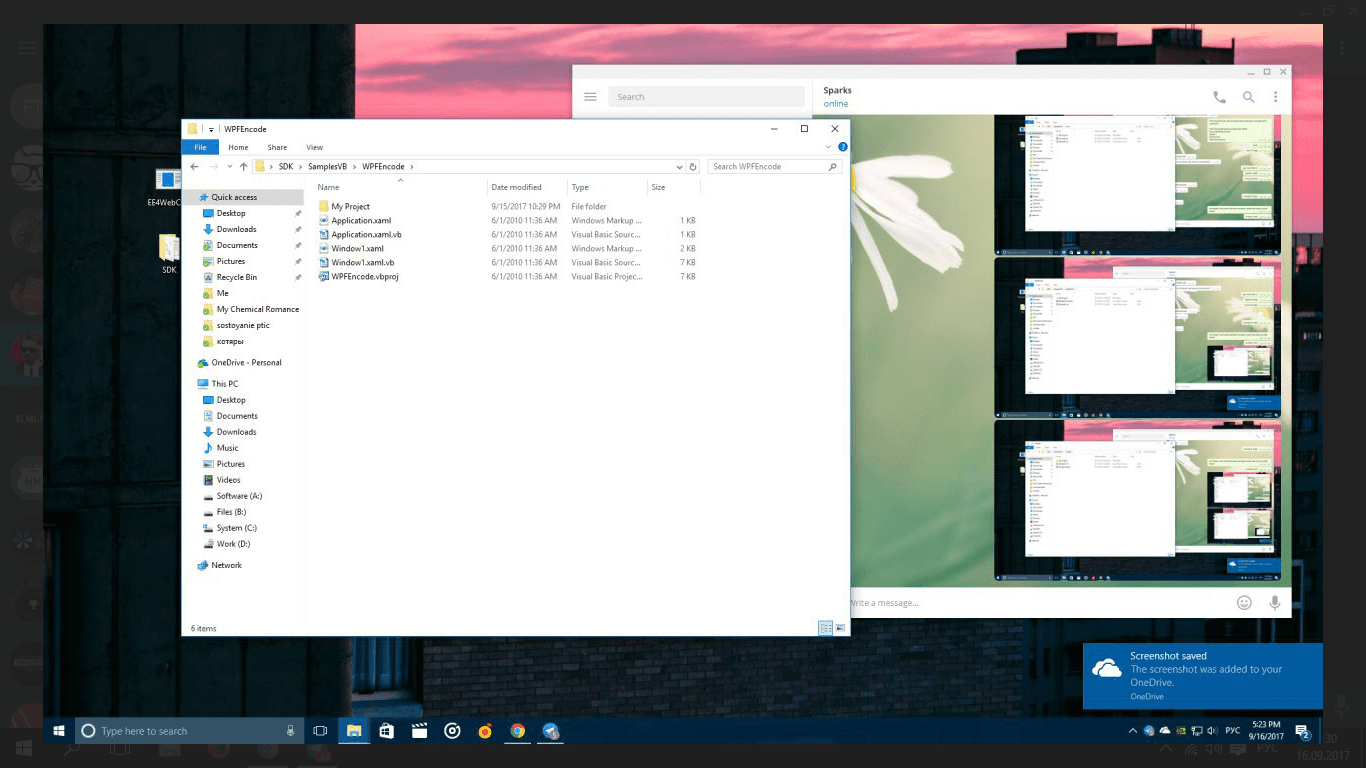
Task: Open the Telegram three-dot options menu
Action: pyautogui.click(x=1275, y=97)
